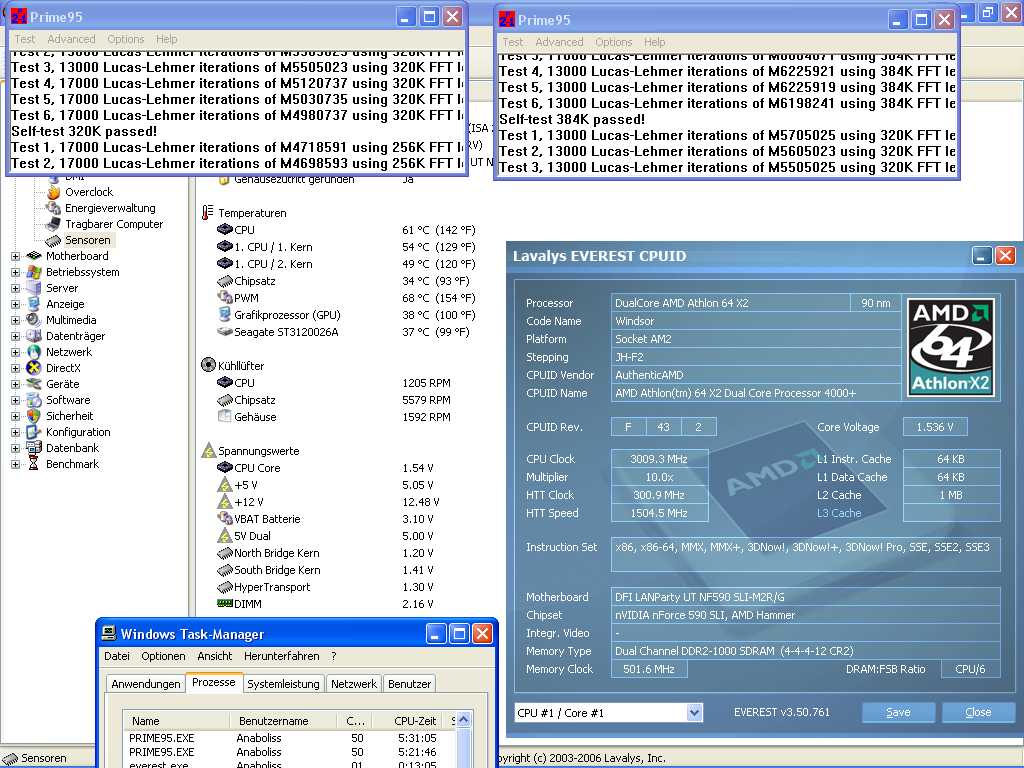1024x768 pixels.
Task: Click the CPU Clock value 3009.3 MHz
Action: tap(659, 458)
